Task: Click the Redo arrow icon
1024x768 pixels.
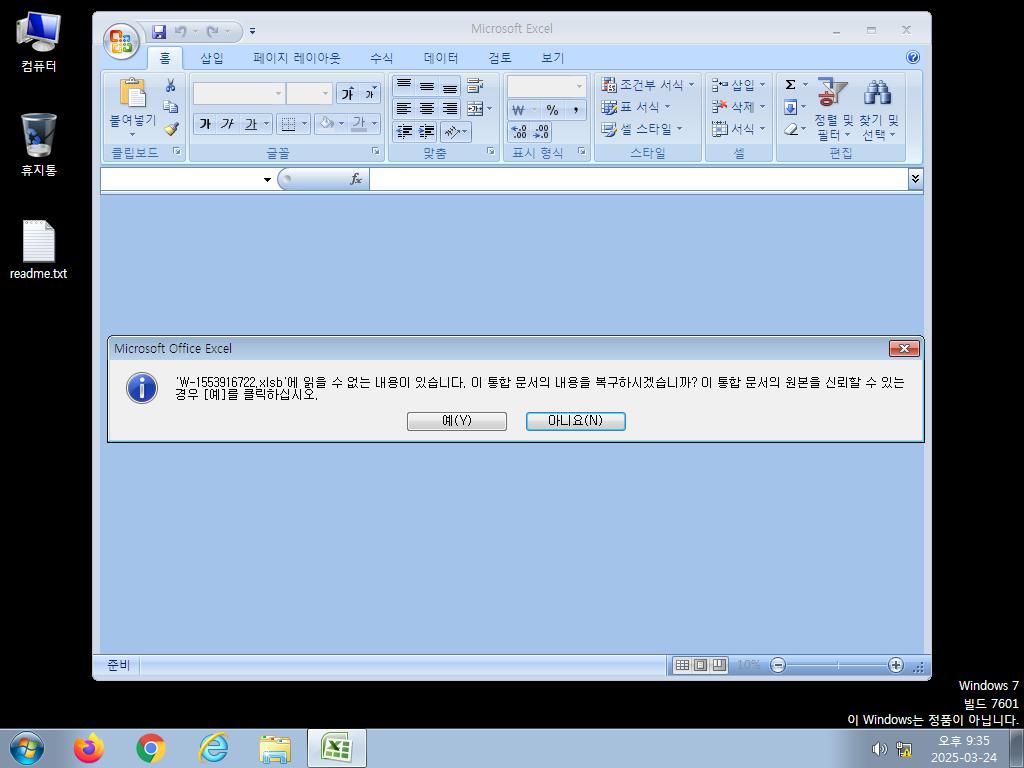Action: point(213,31)
